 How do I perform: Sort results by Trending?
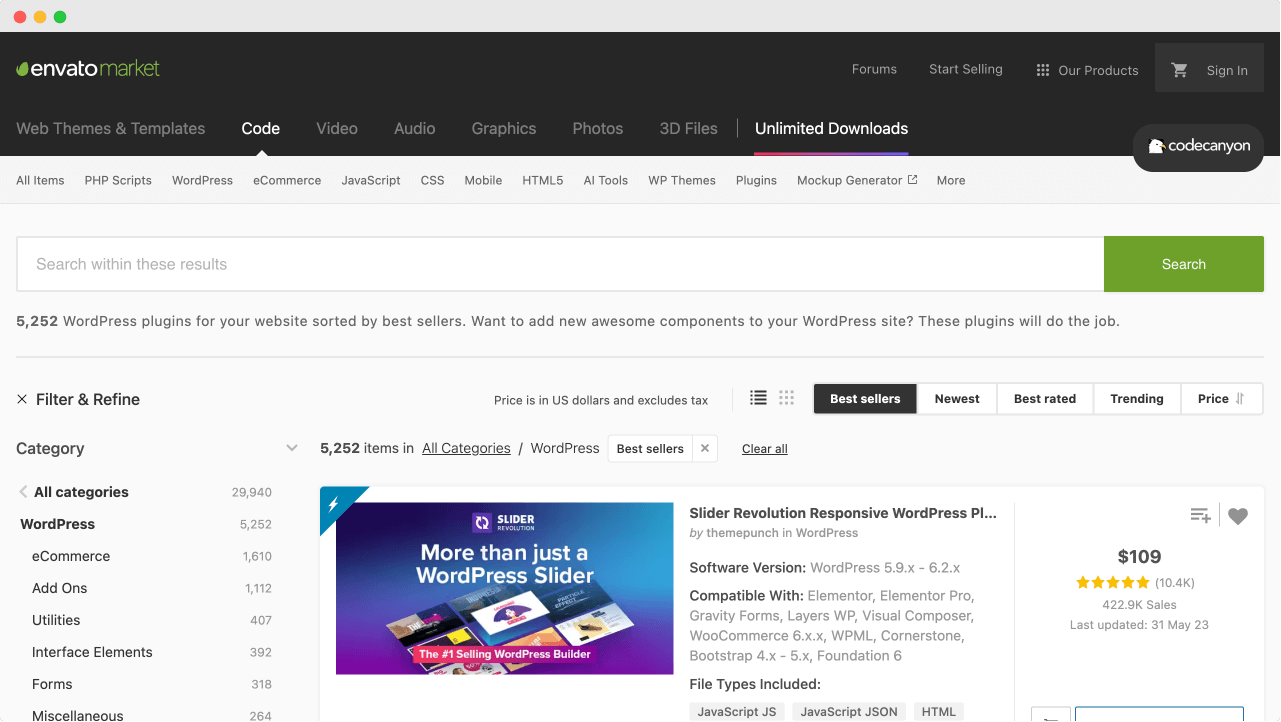[1137, 399]
